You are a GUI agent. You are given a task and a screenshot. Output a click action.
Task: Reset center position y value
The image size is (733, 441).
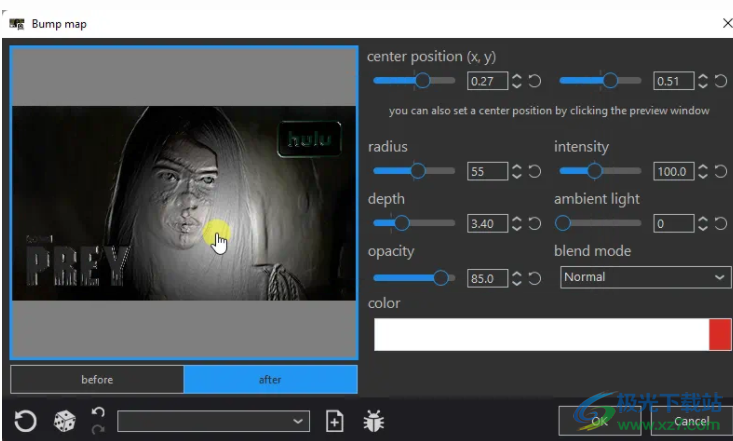point(721,81)
